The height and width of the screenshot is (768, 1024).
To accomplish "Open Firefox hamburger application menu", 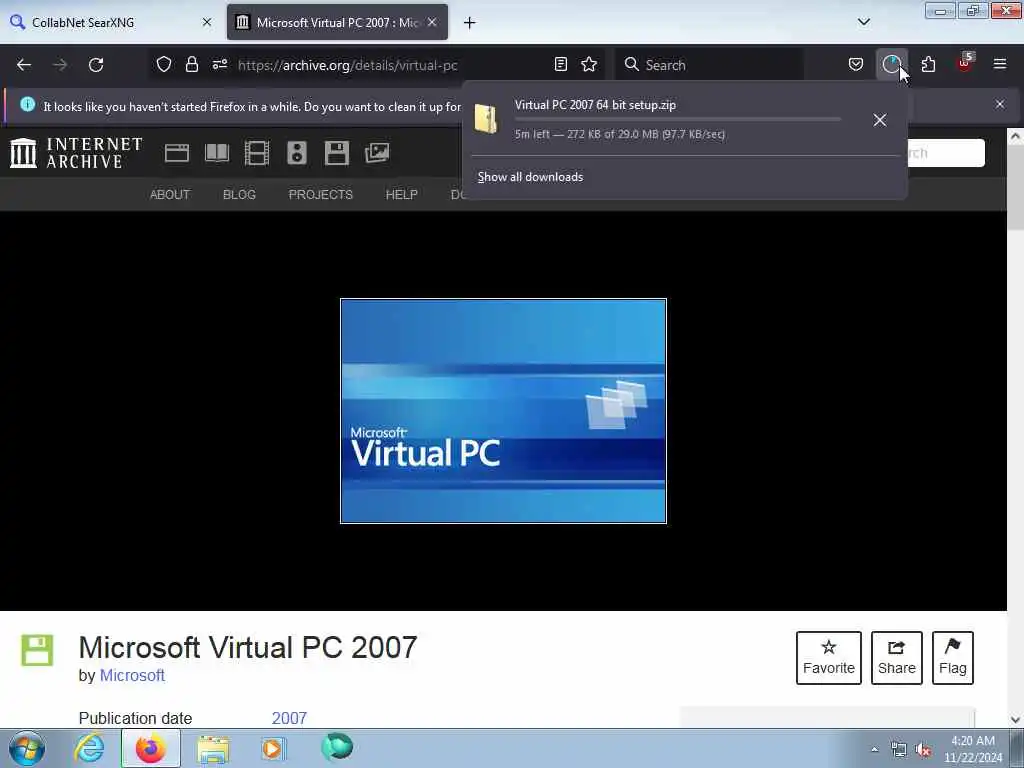I will 1000,65.
